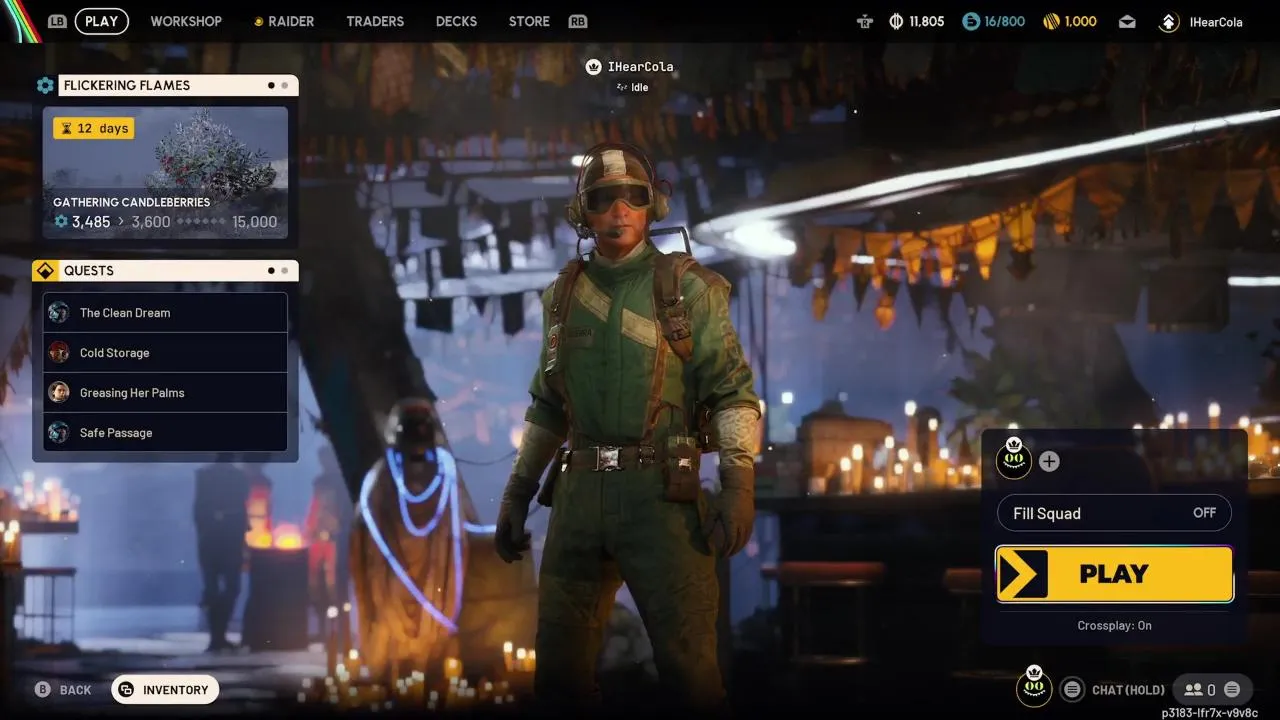Click the hourglass icon in the 12 days badge
This screenshot has height=720, width=1280.
(x=66, y=128)
